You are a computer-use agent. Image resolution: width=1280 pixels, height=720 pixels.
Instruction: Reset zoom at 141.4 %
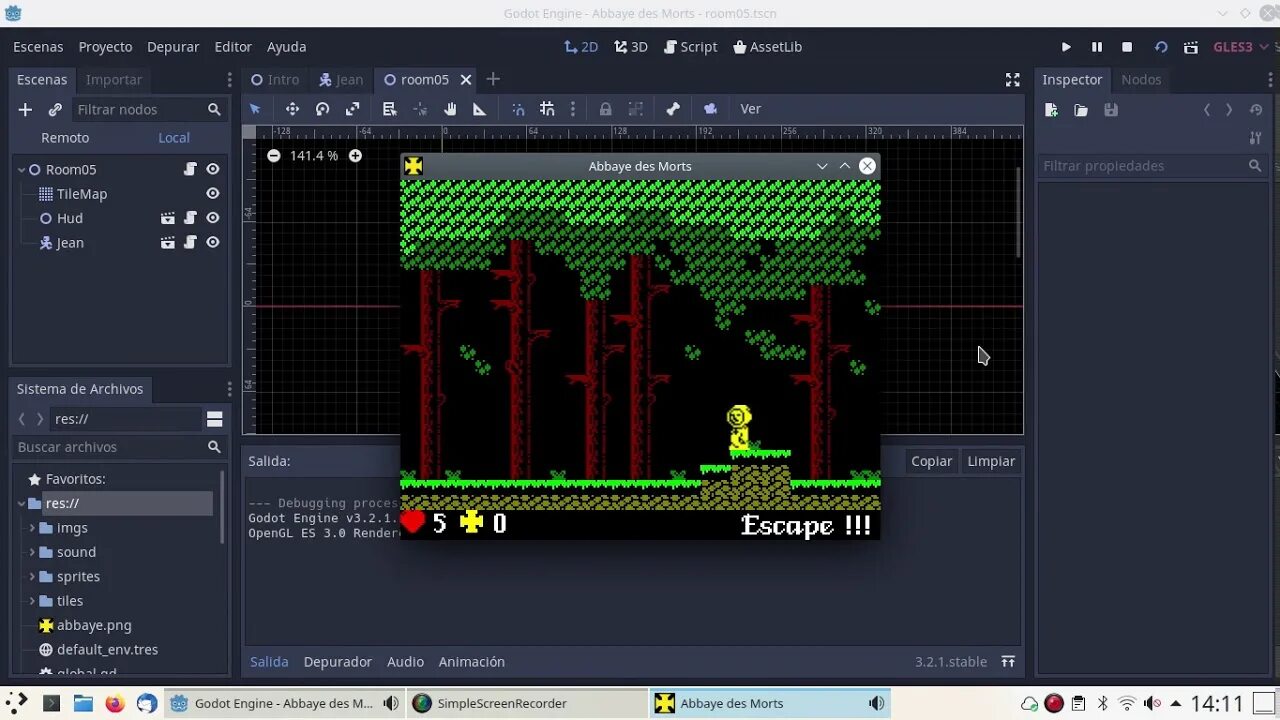[314, 156]
